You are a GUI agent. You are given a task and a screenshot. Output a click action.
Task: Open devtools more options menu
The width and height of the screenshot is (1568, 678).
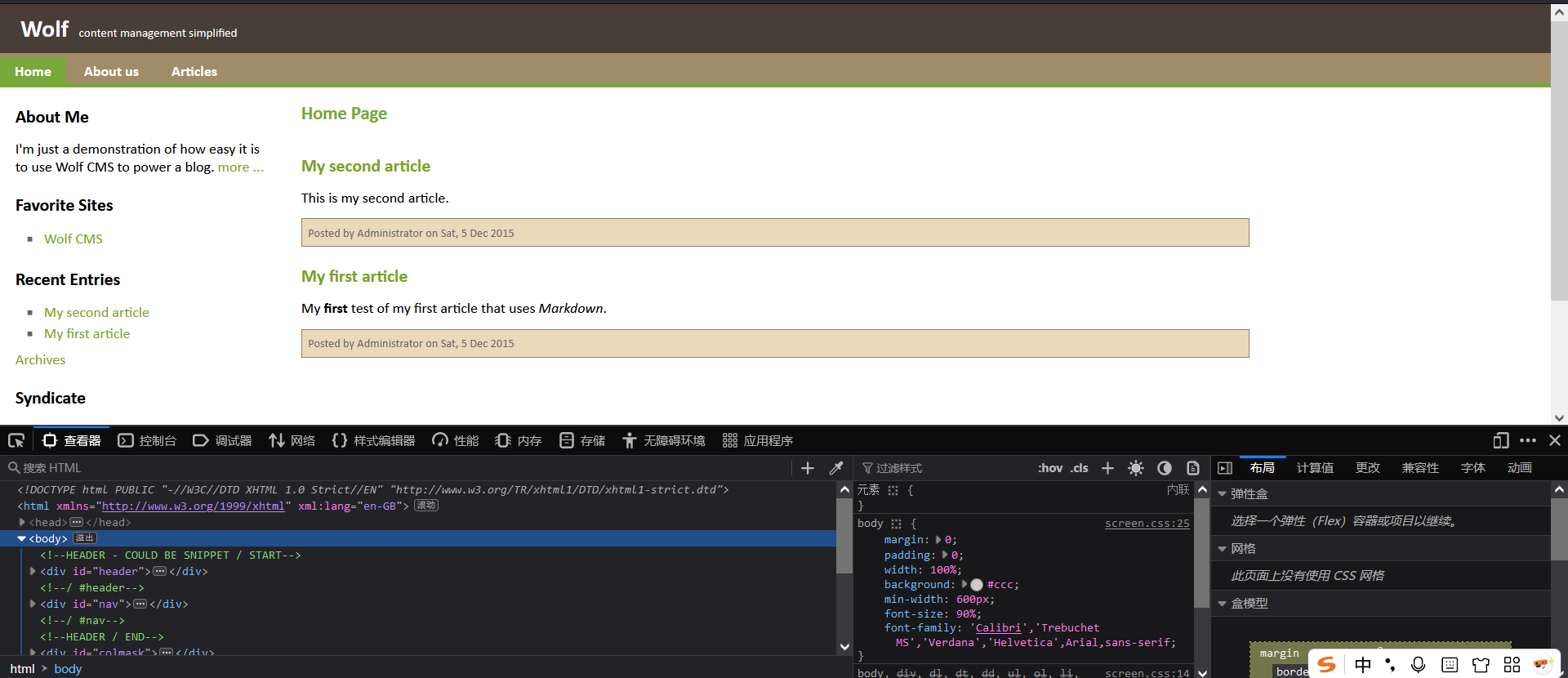coord(1528,441)
